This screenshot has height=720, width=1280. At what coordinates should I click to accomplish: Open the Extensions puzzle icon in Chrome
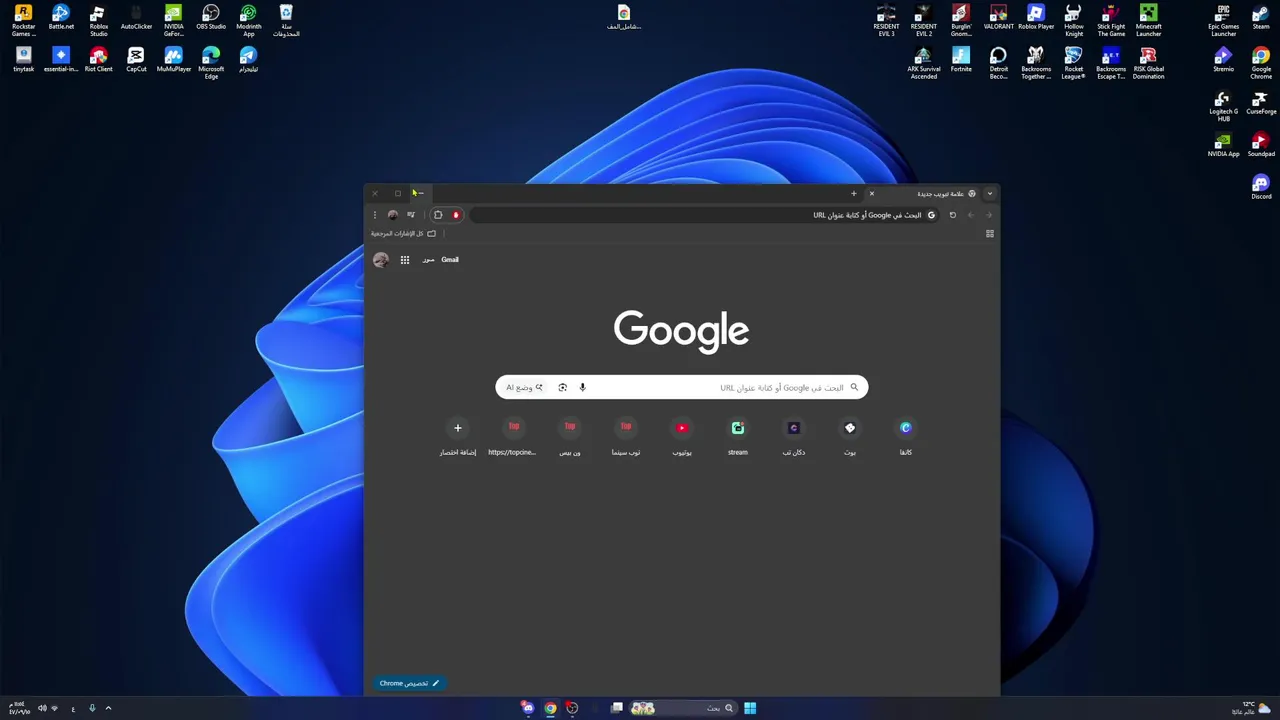pyautogui.click(x=438, y=215)
